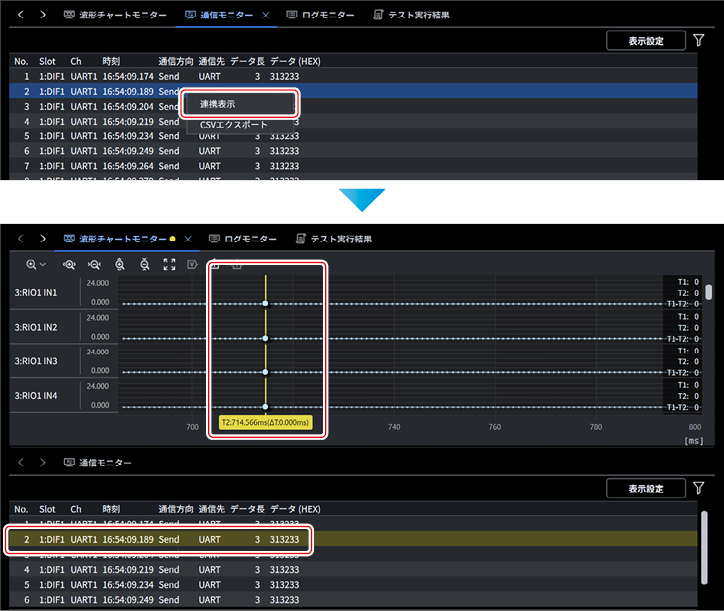This screenshot has width=724, height=611.
Task: Switch to the ログモニター tab in top panel
Action: (320, 15)
